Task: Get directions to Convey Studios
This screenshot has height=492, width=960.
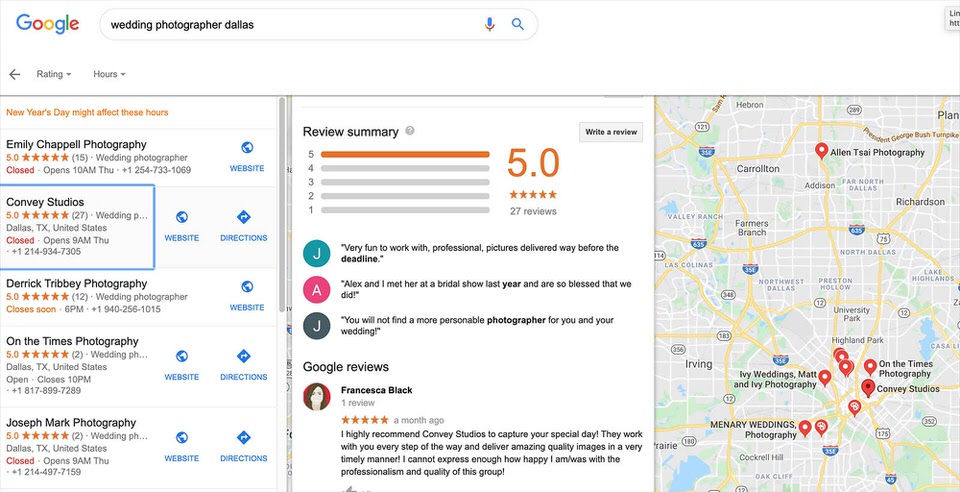Action: (x=244, y=217)
